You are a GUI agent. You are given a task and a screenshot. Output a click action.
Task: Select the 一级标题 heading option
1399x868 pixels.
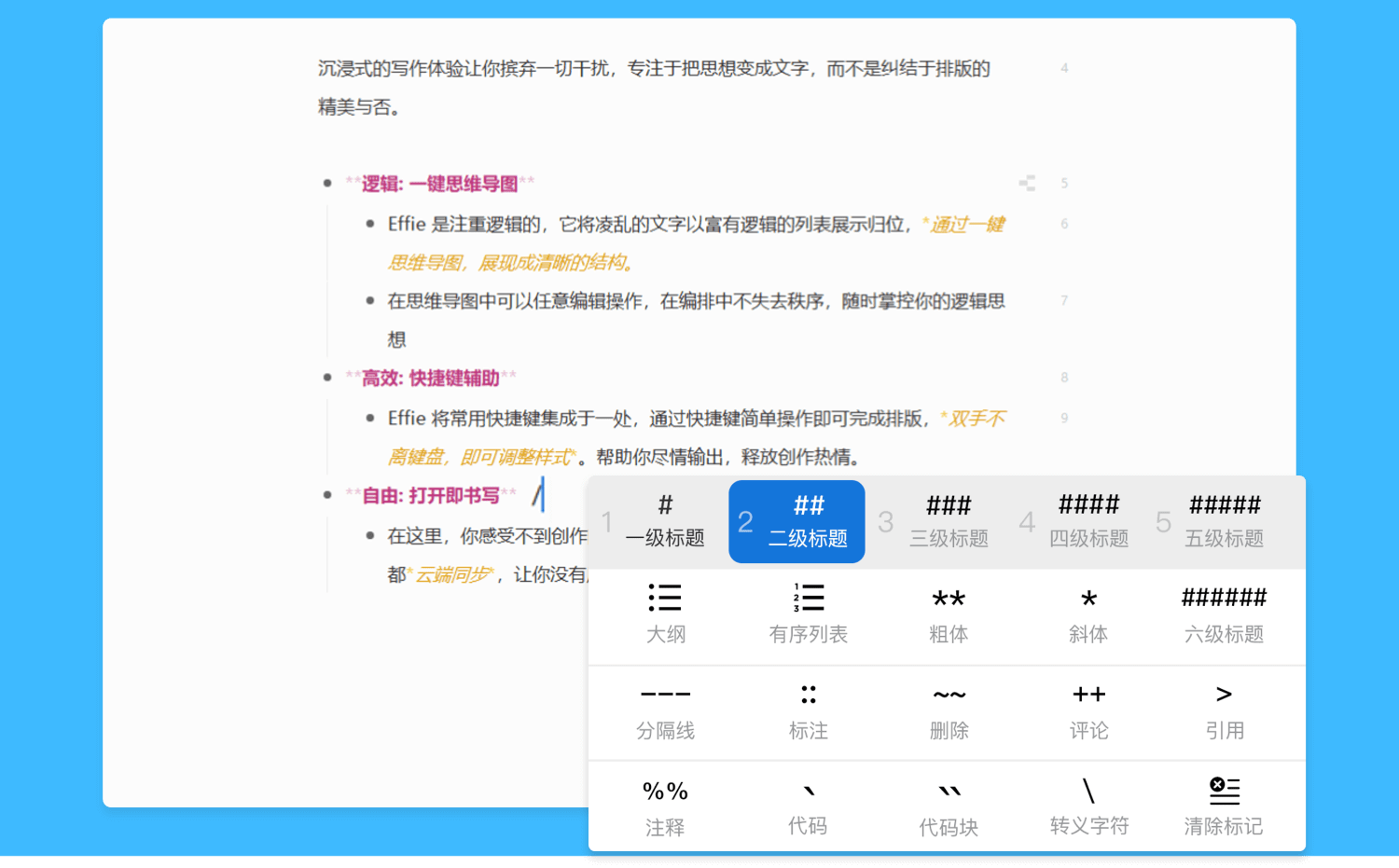664,521
